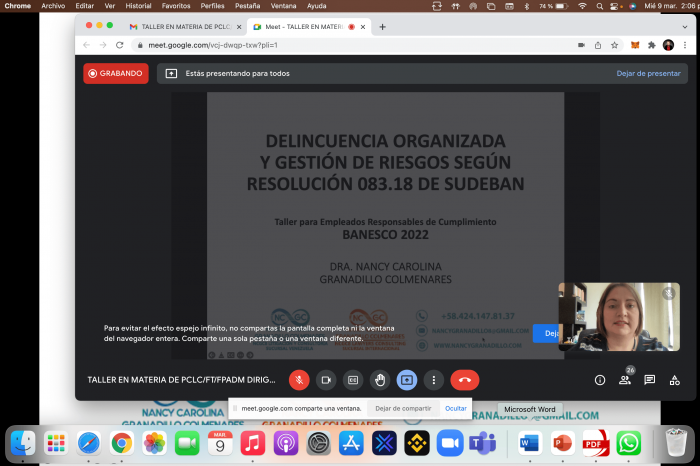
Task: Open PowerPoint from the Dock
Action: tap(562, 443)
